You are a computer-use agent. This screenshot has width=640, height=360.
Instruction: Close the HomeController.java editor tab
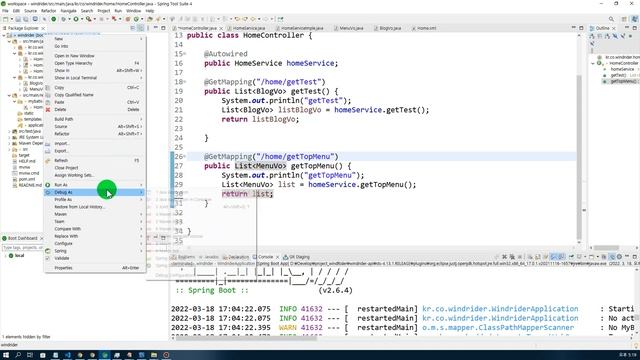point(221,28)
